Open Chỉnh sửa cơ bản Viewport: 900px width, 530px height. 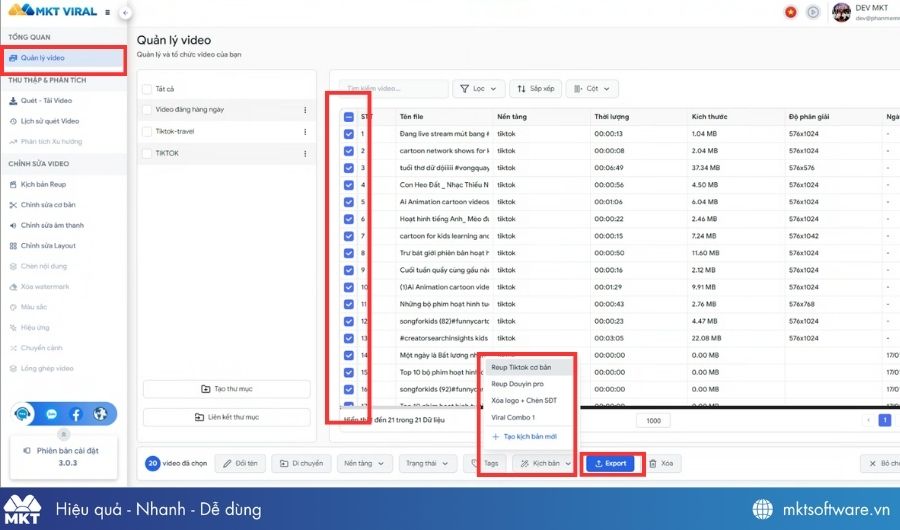tap(48, 205)
